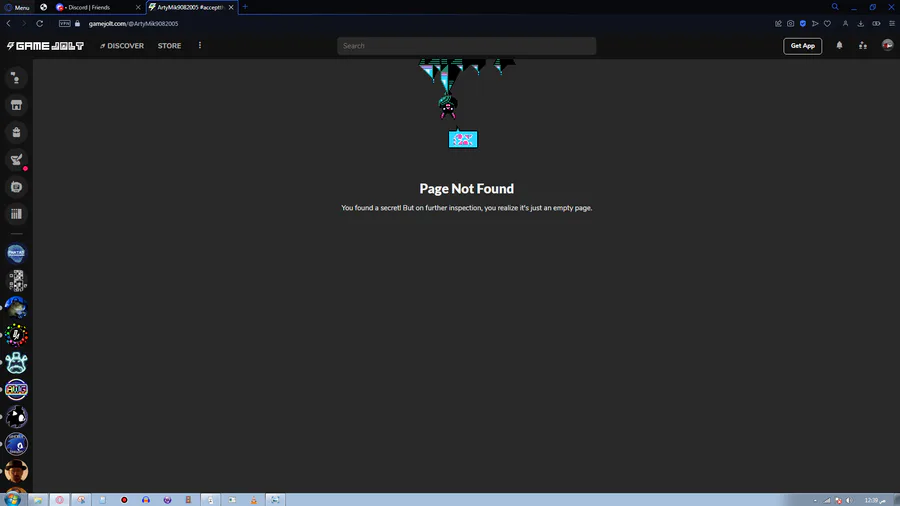Open the black hedgehog silhouette community avatar
Image resolution: width=900 pixels, height=506 pixels.
pos(16,417)
